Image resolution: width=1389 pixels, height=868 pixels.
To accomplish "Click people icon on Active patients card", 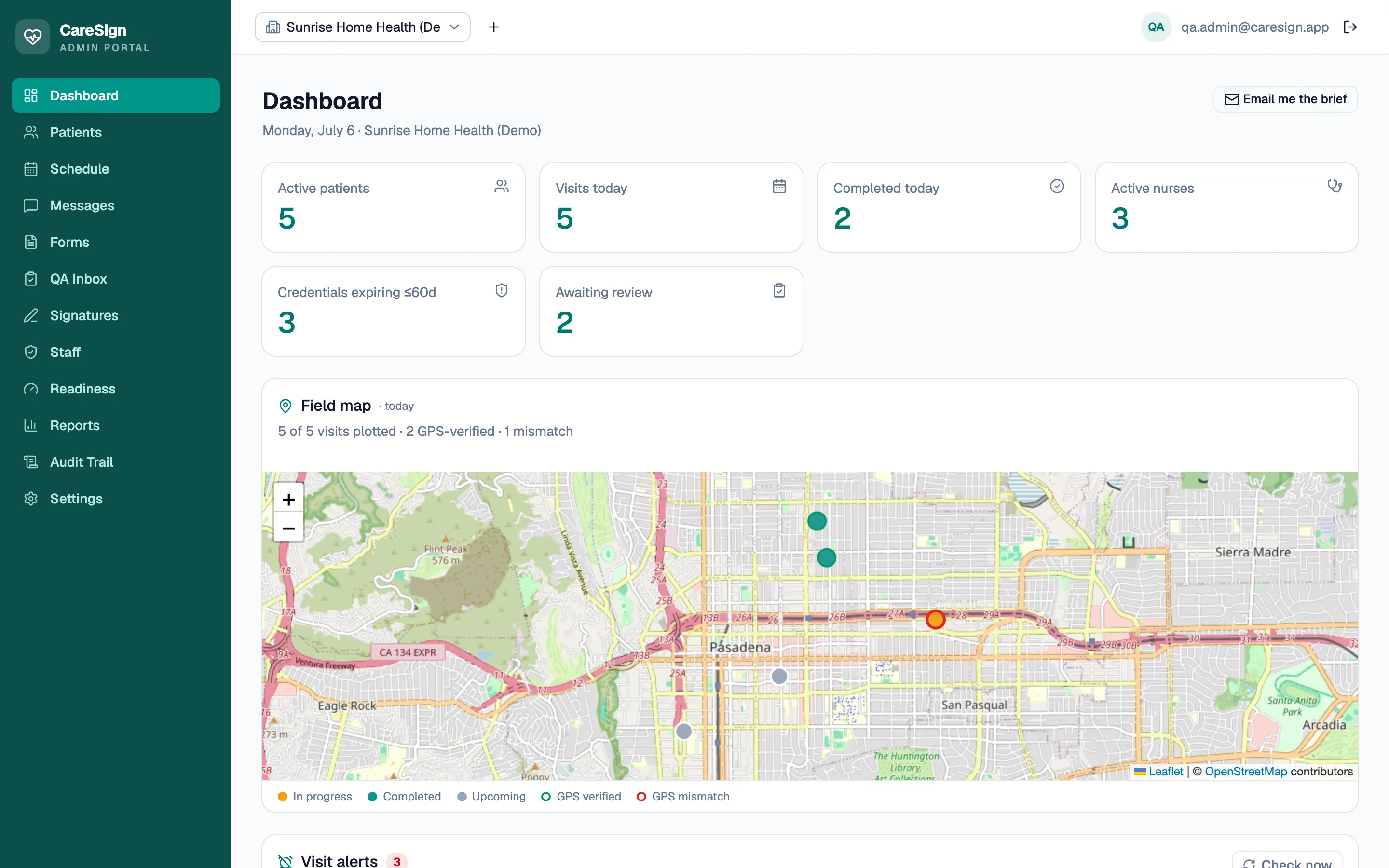I will click(x=502, y=187).
